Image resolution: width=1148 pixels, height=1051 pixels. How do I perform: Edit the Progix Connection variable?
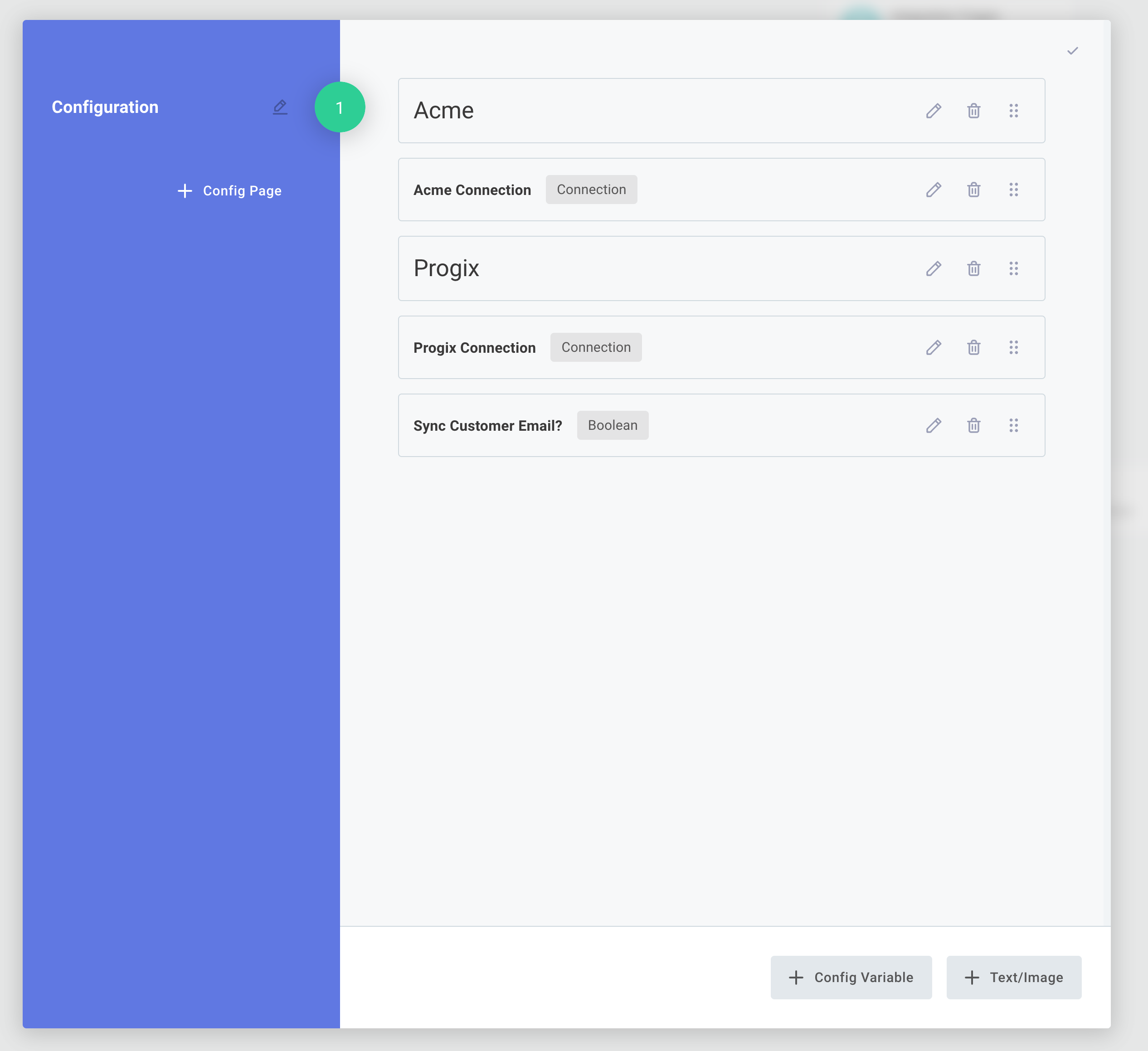pos(934,347)
